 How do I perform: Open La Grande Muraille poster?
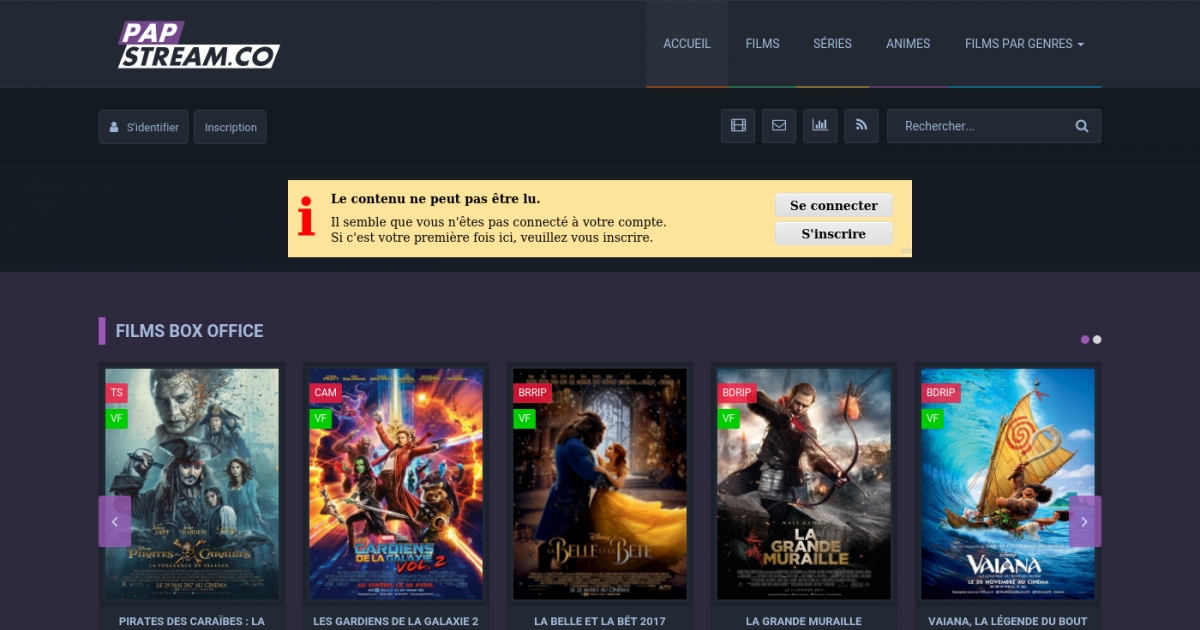click(x=803, y=484)
